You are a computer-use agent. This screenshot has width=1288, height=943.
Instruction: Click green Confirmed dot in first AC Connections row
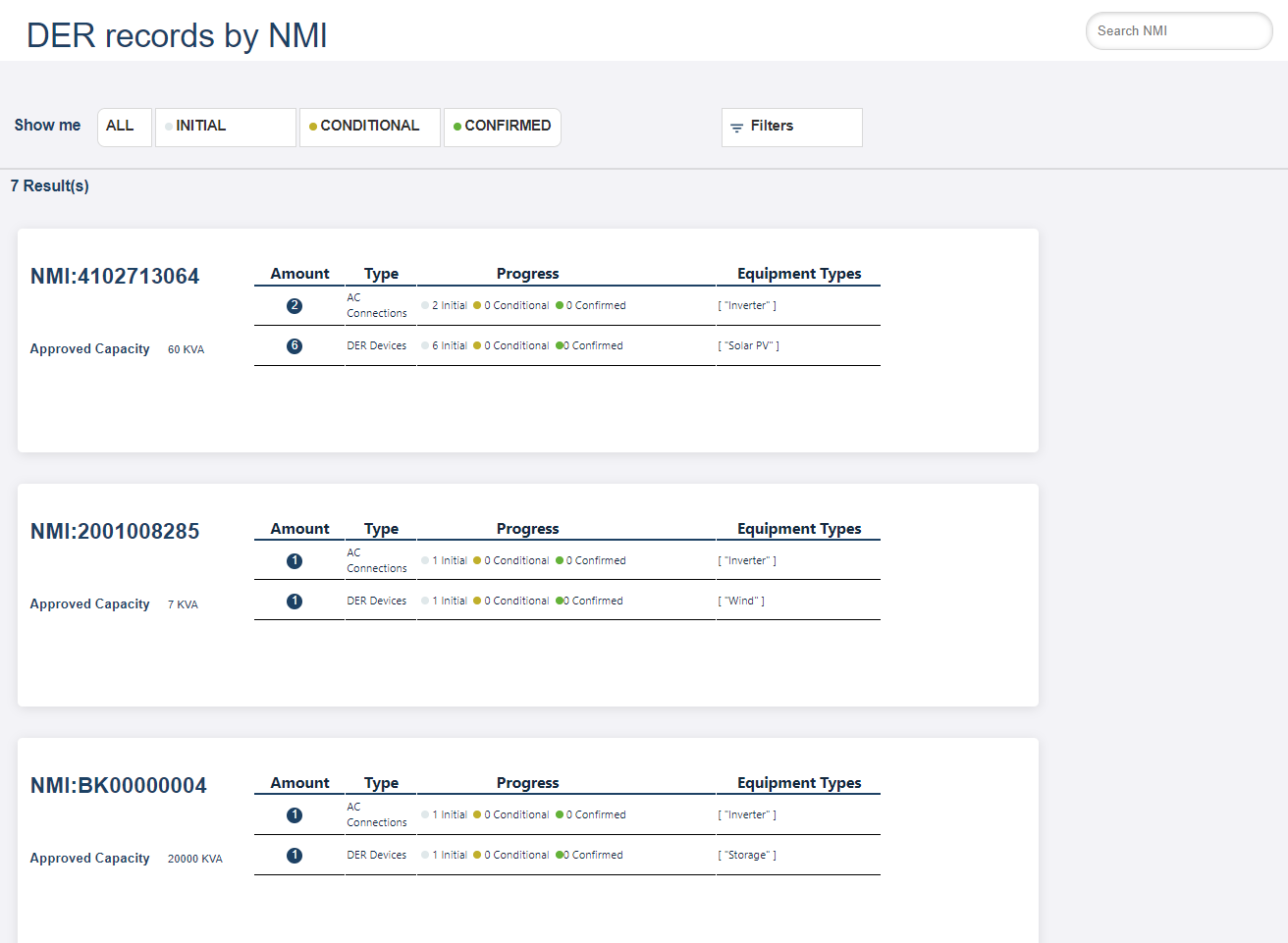click(x=560, y=305)
